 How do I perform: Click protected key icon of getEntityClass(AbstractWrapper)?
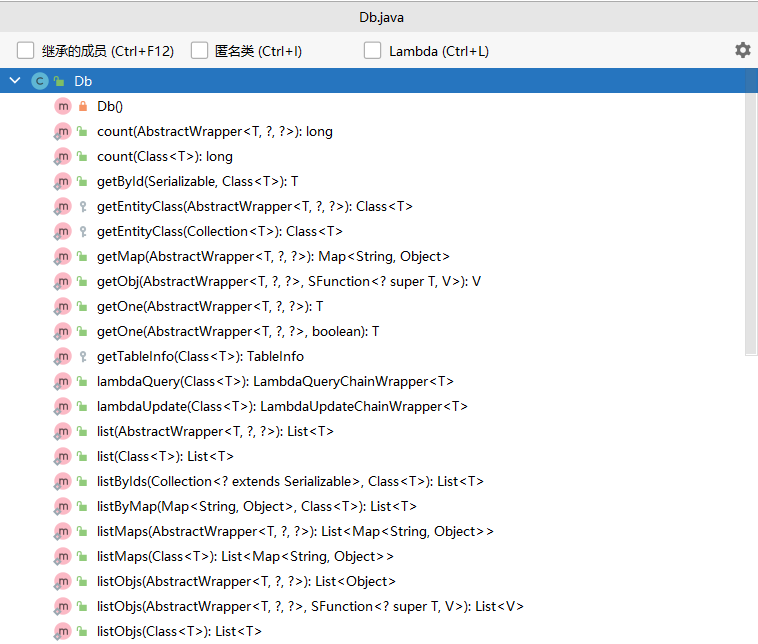coord(83,206)
